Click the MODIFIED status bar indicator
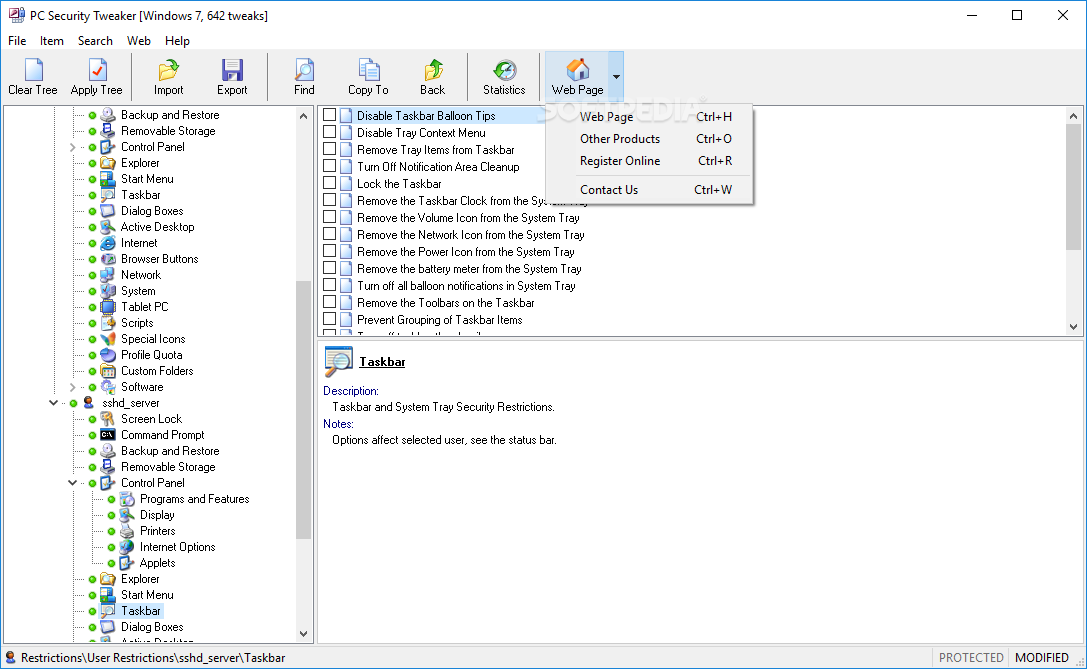The image size is (1087, 669). point(1042,657)
